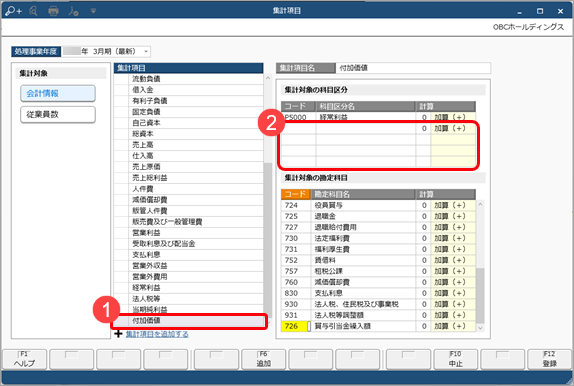Click the 集計項目を追加する link
Screen dimensions: 574x386
(x=157, y=334)
